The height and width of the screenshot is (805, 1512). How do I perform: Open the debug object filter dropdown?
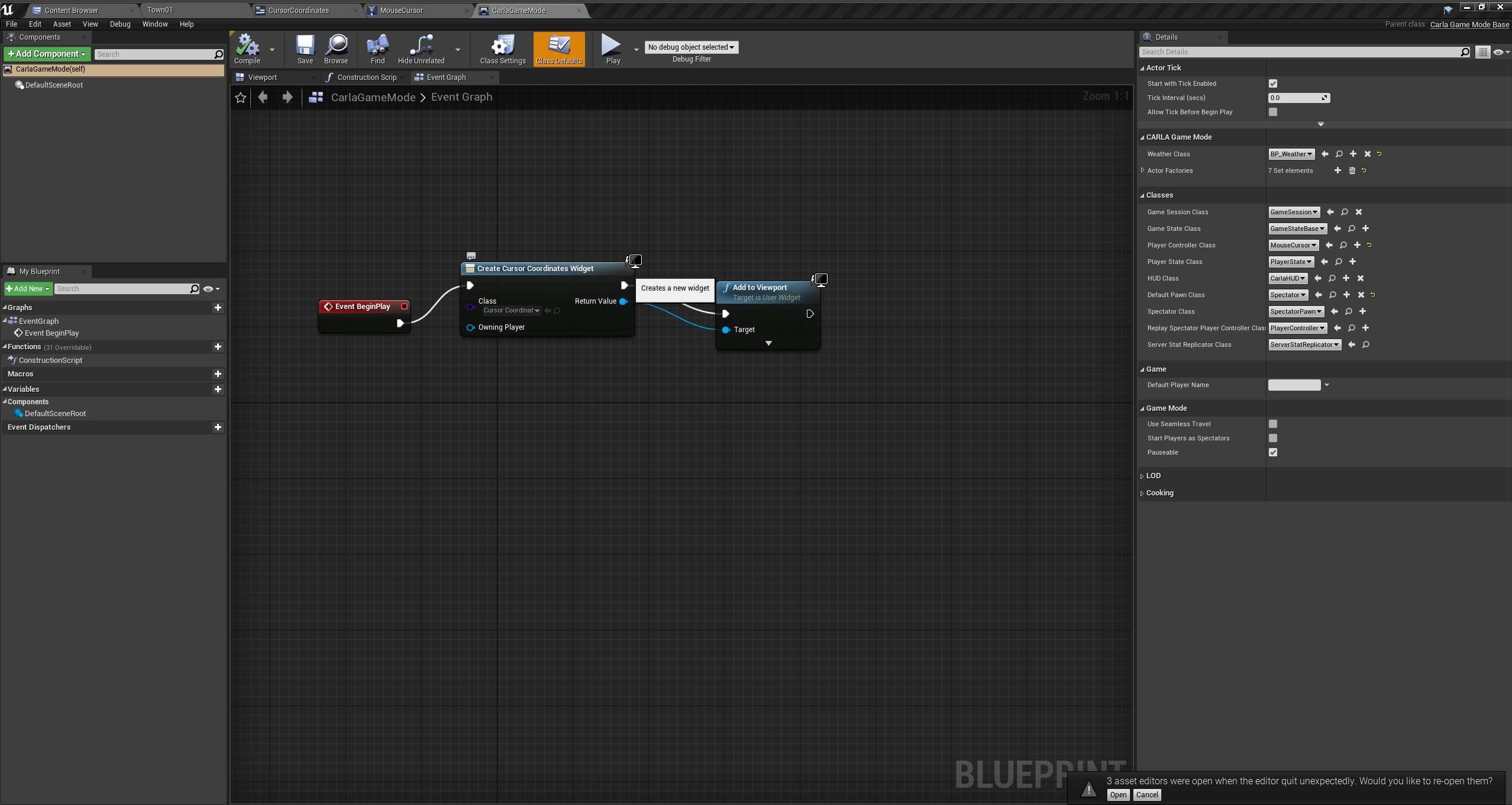[690, 47]
